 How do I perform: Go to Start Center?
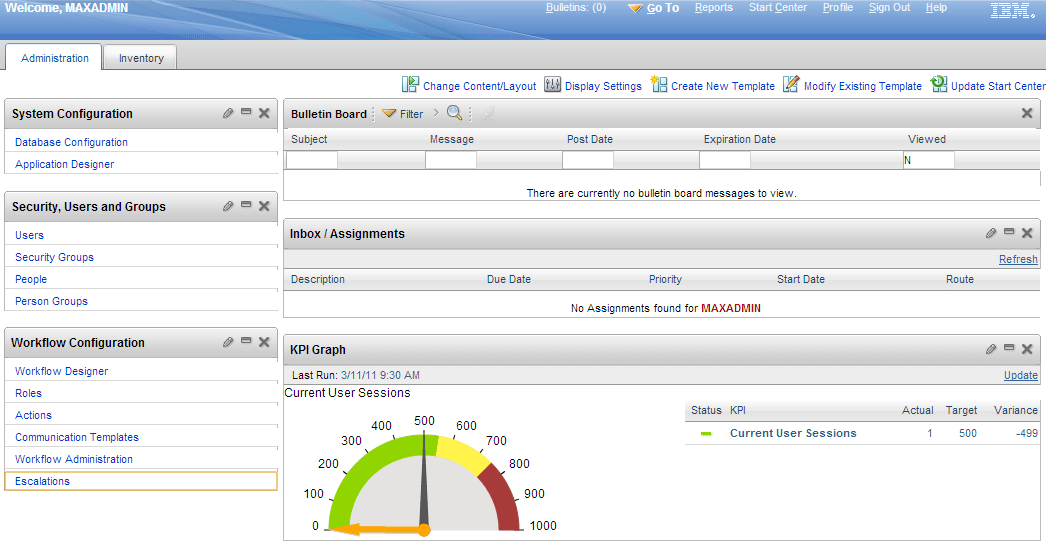(x=778, y=7)
